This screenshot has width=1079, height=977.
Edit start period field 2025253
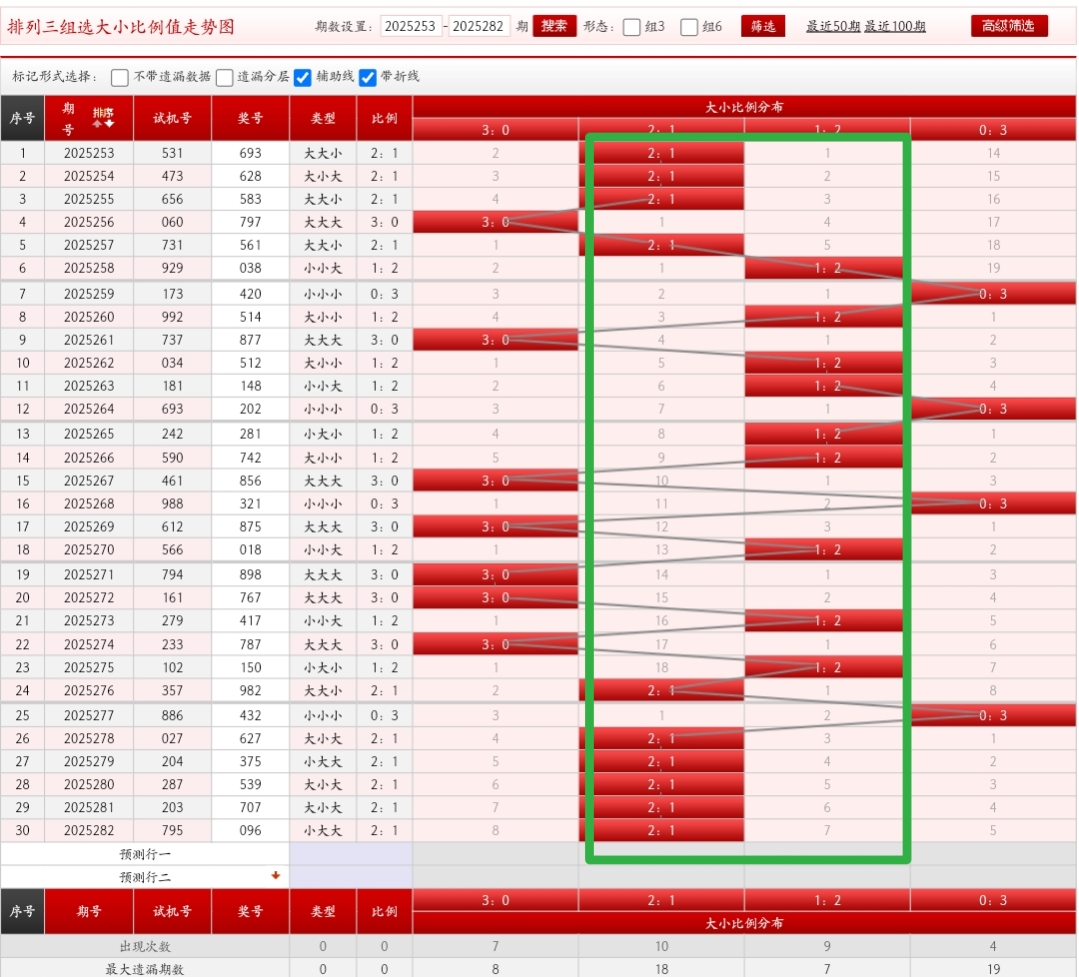(x=410, y=26)
